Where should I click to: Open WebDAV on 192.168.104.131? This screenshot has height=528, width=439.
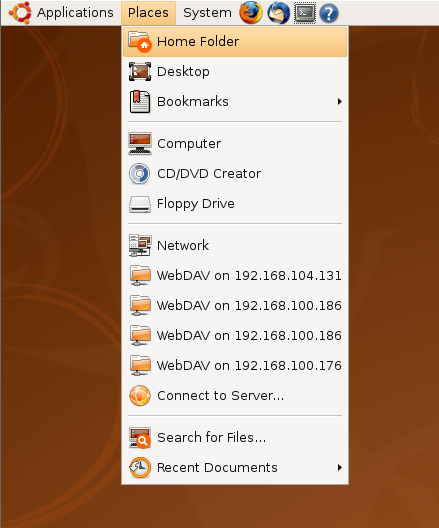[235, 275]
